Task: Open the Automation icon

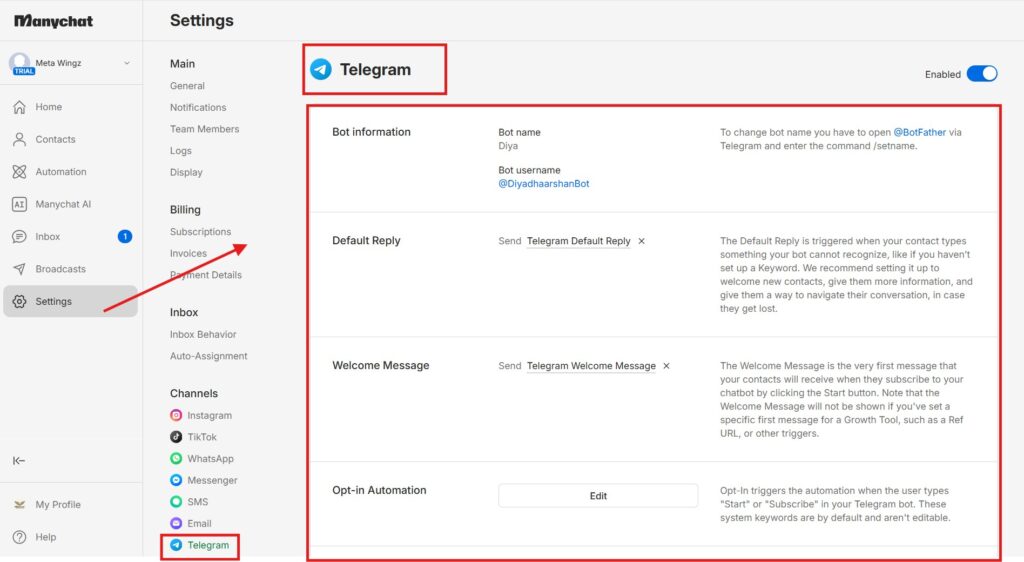Action: click(20, 172)
